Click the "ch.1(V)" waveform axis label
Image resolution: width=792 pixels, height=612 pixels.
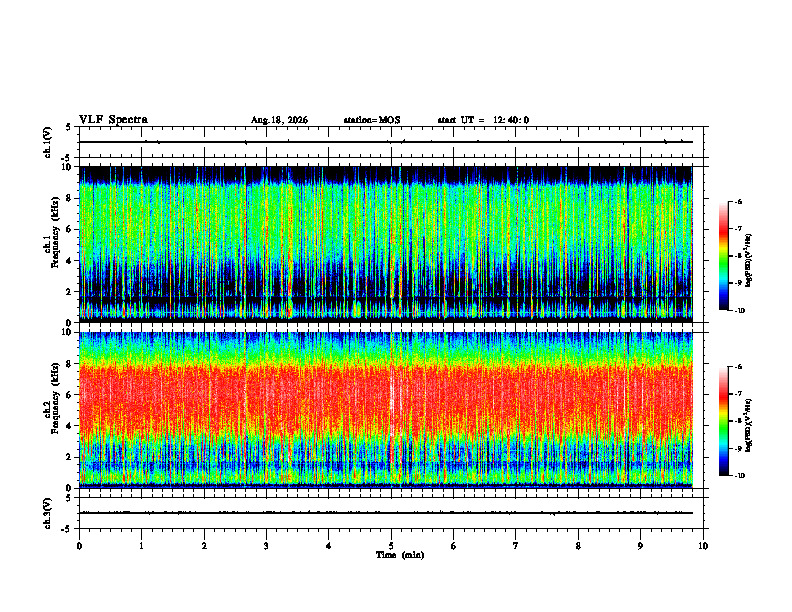tap(47, 142)
